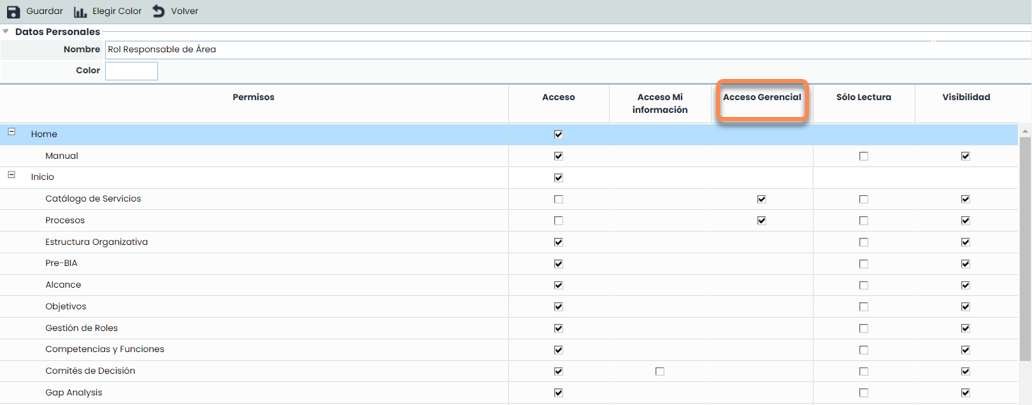Click the scrollbar up arrow

[x=1024, y=131]
